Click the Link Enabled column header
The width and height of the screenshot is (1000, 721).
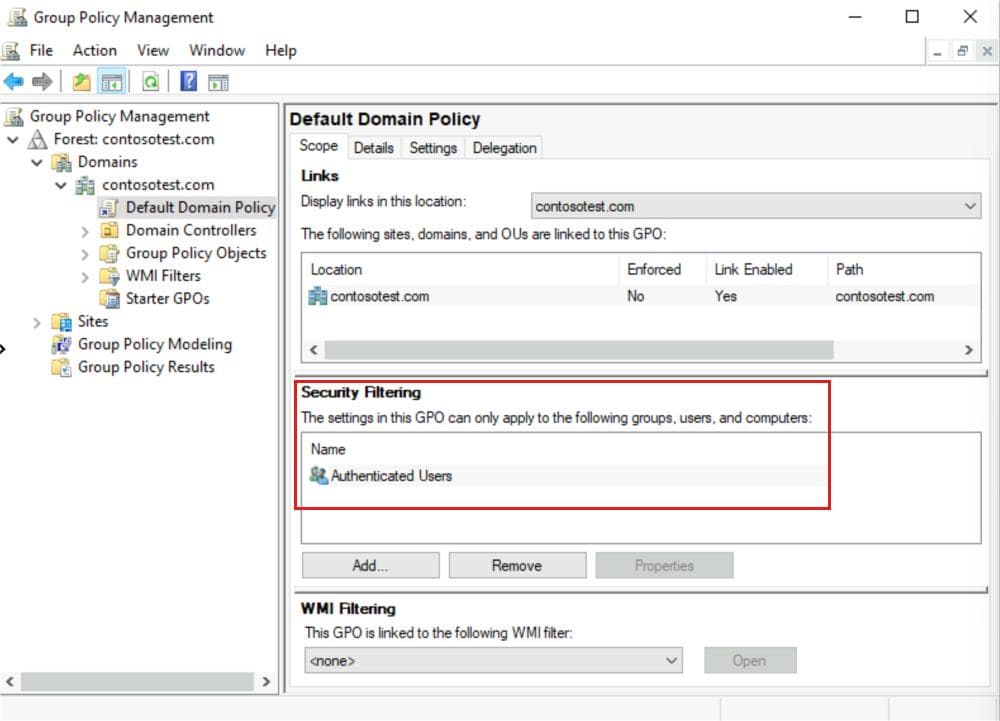[767, 270]
